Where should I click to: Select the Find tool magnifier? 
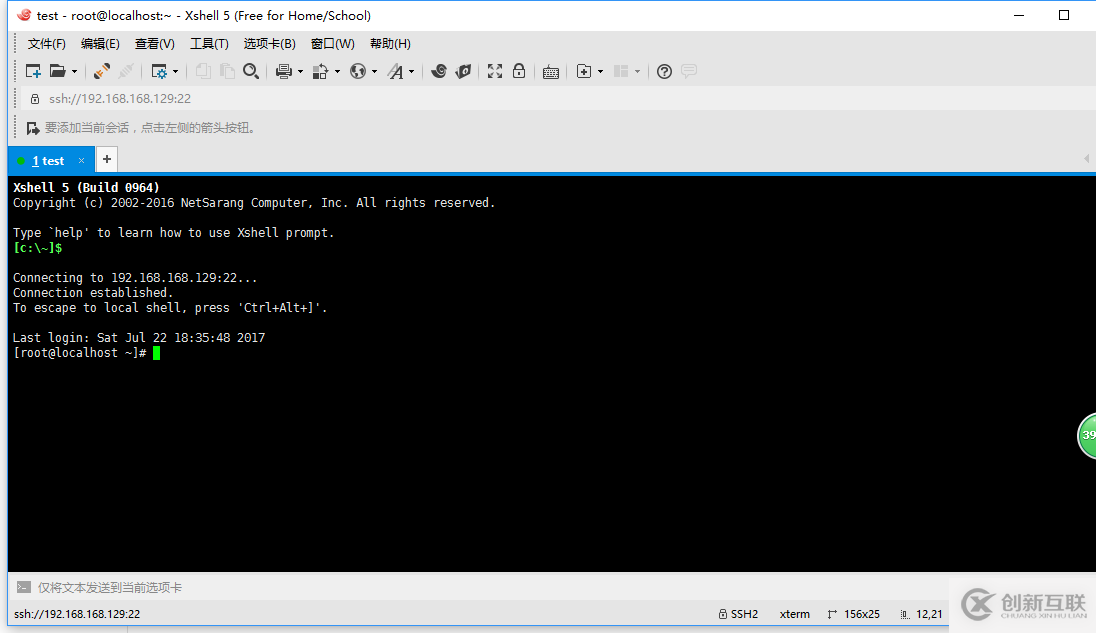pos(251,71)
